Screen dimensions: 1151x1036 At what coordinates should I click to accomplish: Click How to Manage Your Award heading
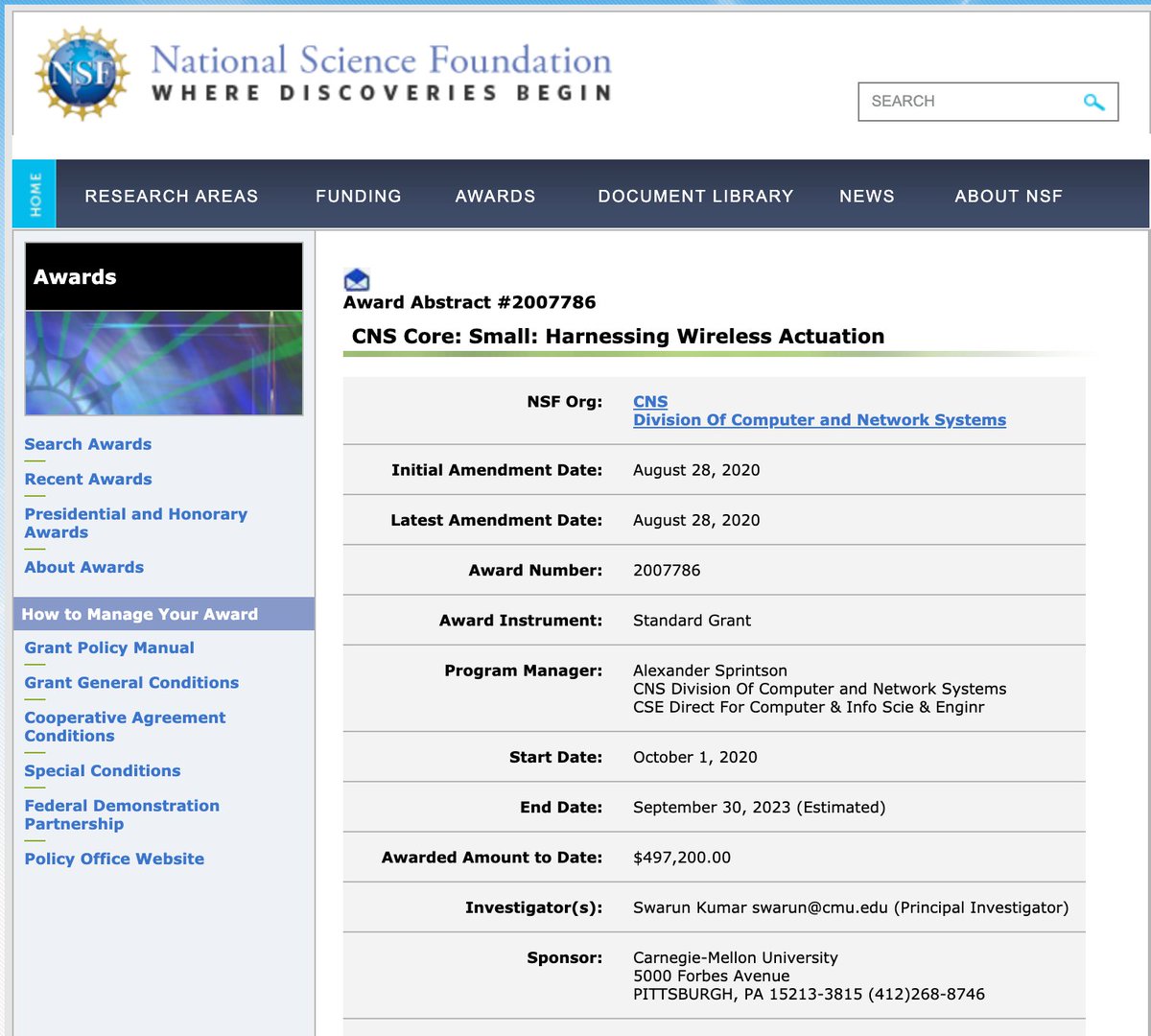point(140,614)
